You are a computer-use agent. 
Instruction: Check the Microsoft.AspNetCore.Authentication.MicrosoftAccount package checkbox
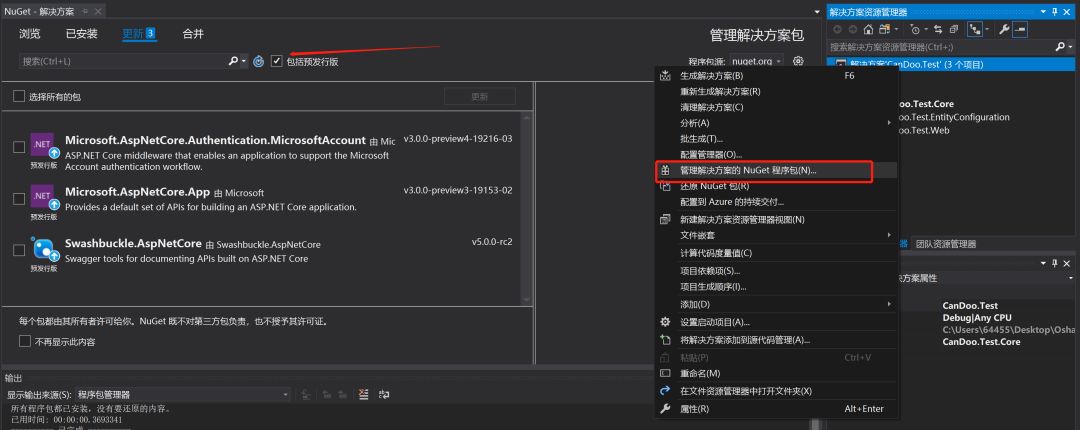[x=19, y=147]
